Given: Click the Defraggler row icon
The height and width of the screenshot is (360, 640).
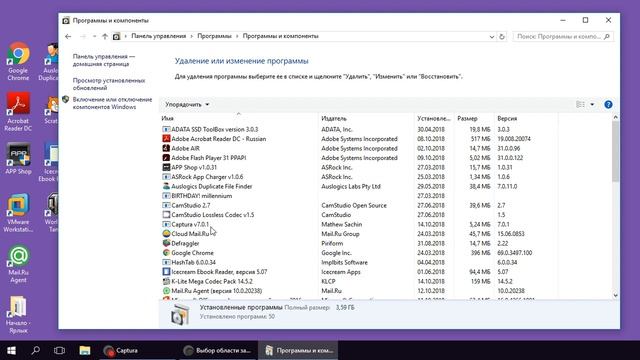Looking at the screenshot, I should click(x=166, y=243).
